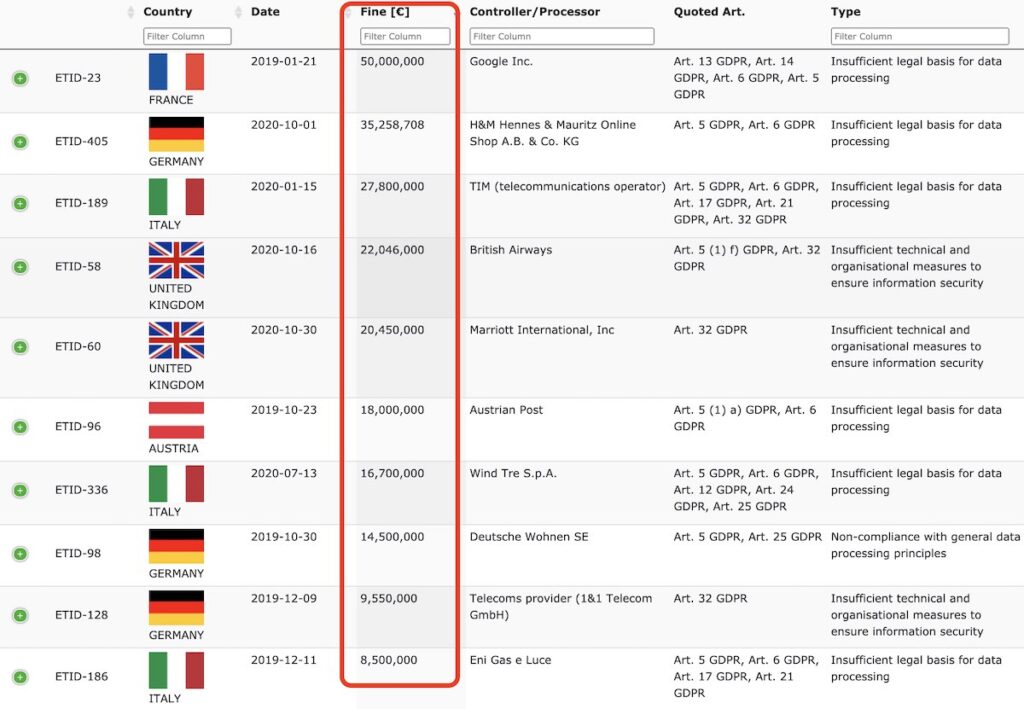Click green plus icon for ETID-60
1024x709 pixels.
point(20,347)
